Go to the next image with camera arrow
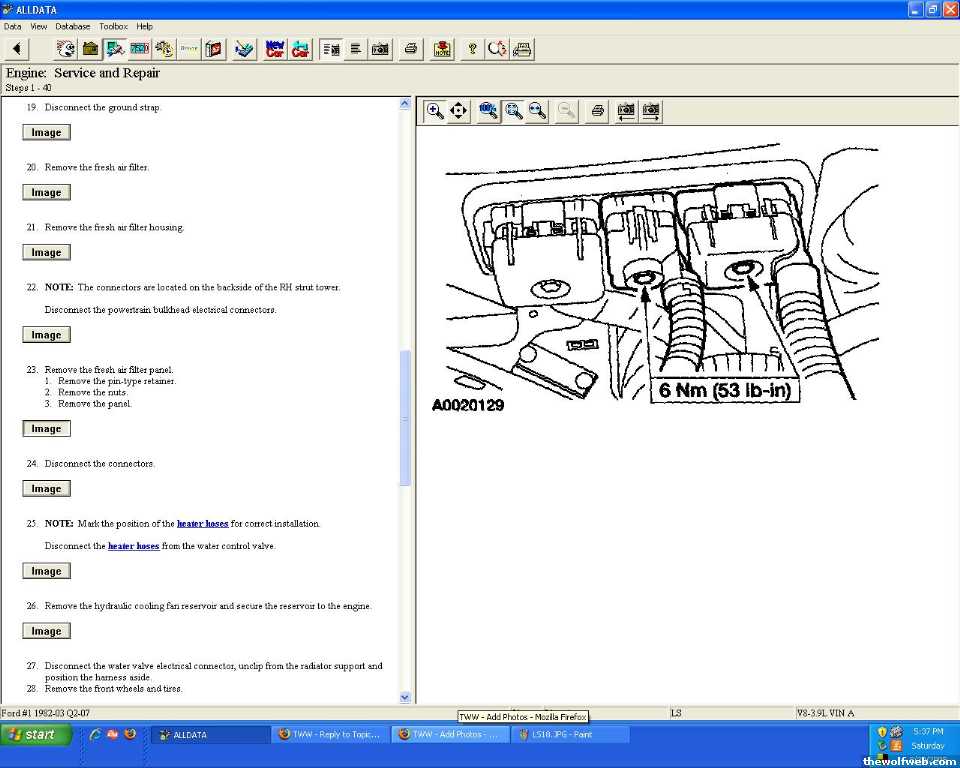This screenshot has height=768, width=960. tap(651, 111)
